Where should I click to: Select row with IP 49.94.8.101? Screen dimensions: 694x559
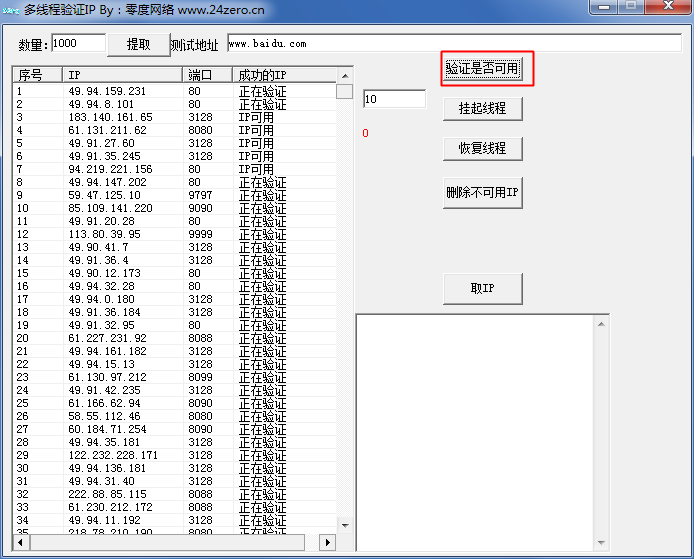pyautogui.click(x=174, y=104)
